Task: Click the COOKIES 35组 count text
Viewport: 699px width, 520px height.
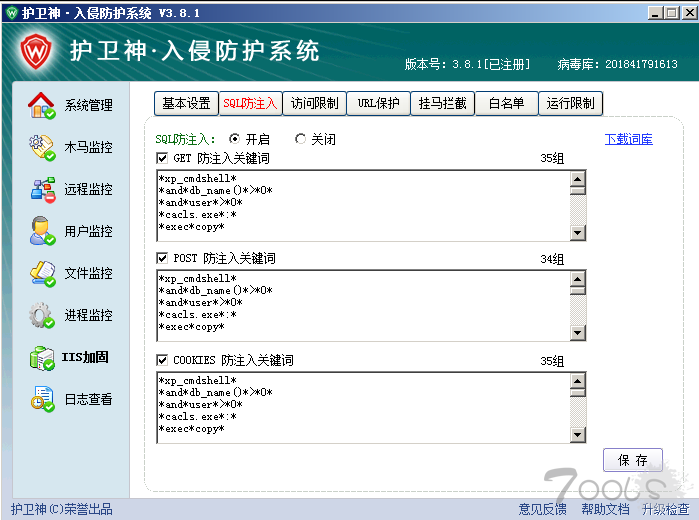Action: click(552, 361)
